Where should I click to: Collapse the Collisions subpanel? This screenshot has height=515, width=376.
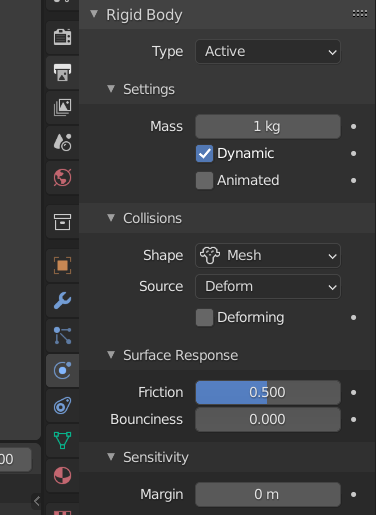[111, 218]
